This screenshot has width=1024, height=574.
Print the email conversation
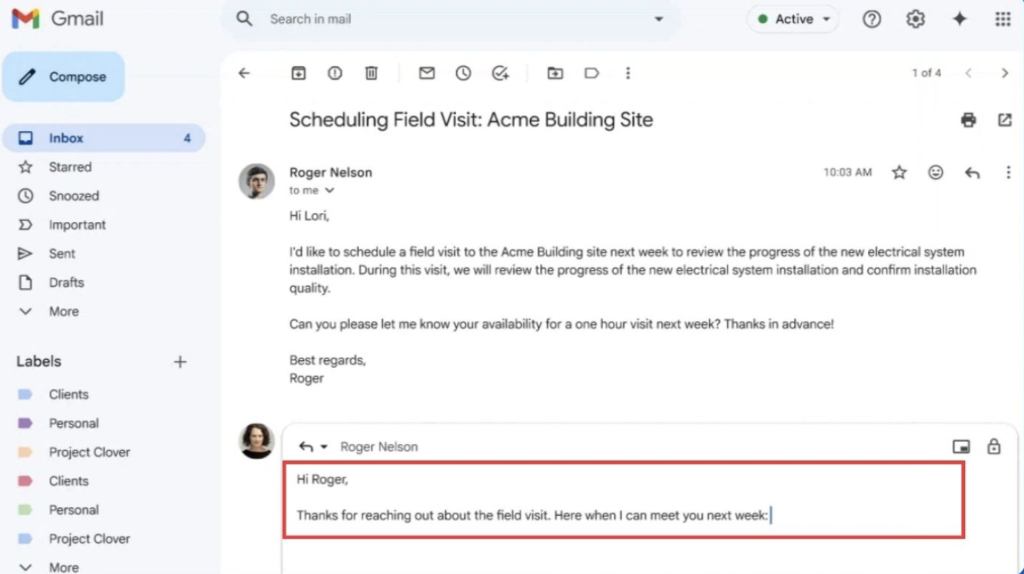tap(968, 120)
